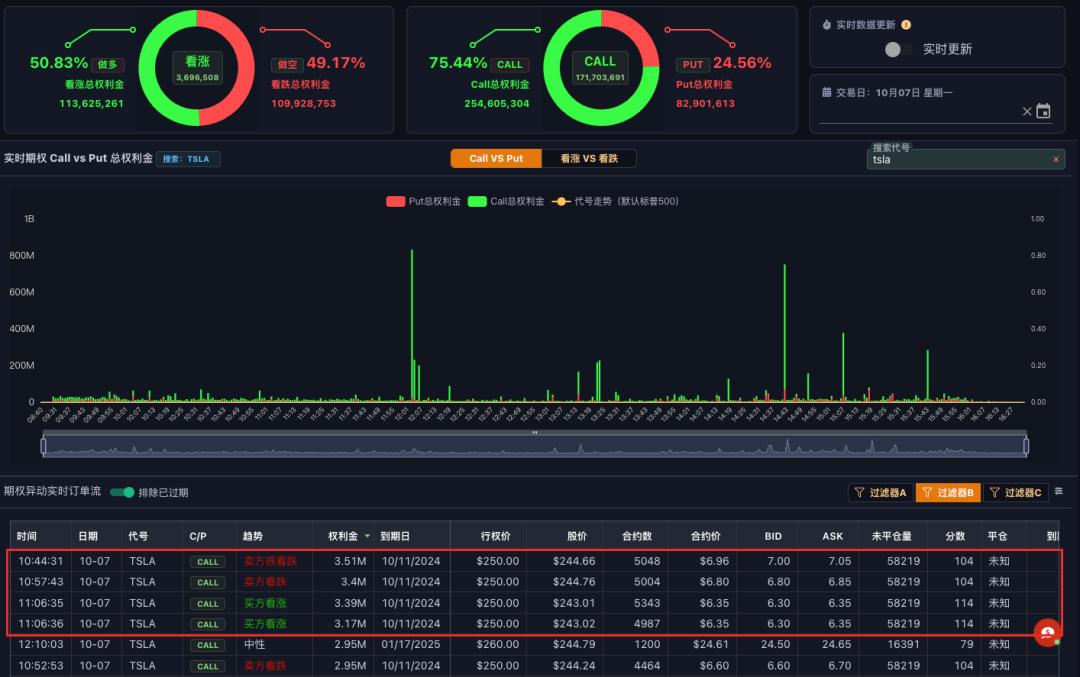Image resolution: width=1080 pixels, height=677 pixels.
Task: Click the chart range zoom slider track
Action: (x=534, y=446)
